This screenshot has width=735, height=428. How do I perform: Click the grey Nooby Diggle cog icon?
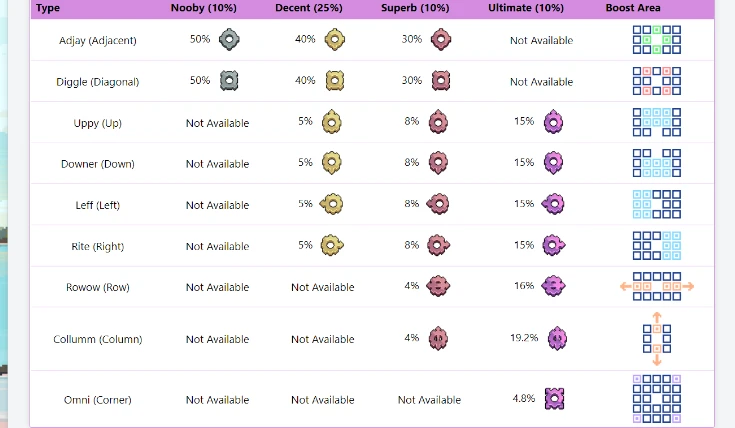tap(229, 81)
